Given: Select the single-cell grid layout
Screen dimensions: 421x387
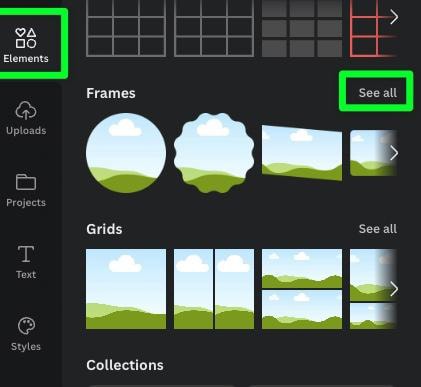Looking at the screenshot, I should 126,289.
